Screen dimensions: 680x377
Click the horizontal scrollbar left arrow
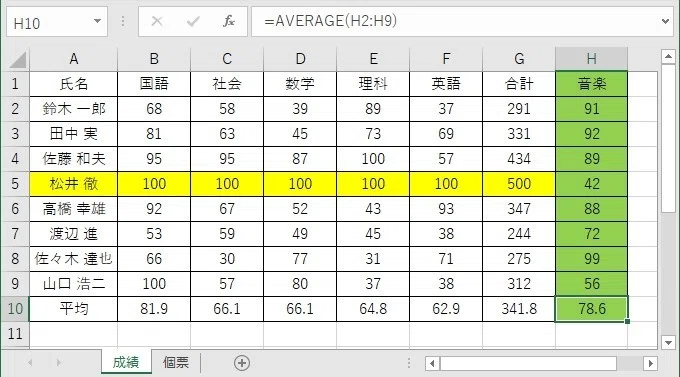[432, 363]
